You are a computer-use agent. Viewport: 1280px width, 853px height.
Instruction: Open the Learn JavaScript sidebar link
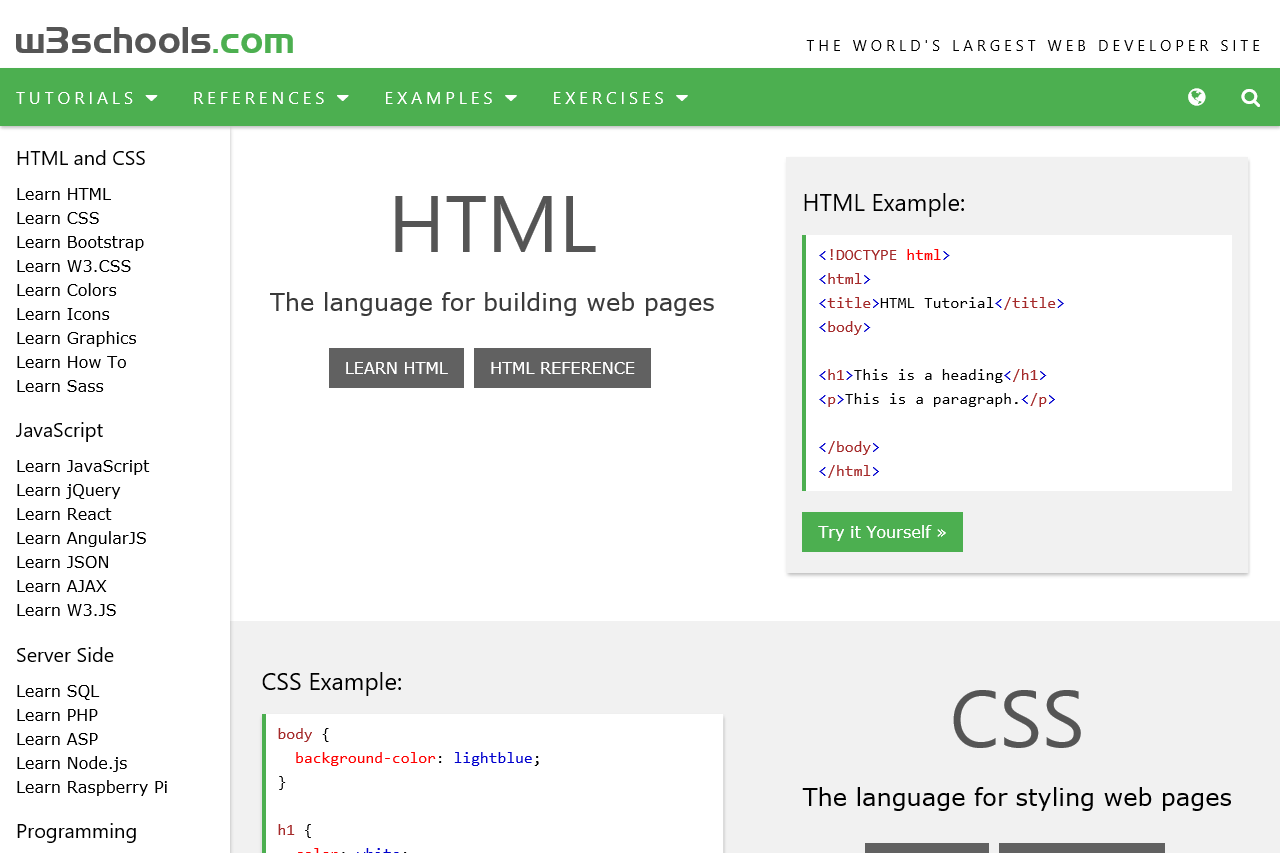tap(82, 466)
